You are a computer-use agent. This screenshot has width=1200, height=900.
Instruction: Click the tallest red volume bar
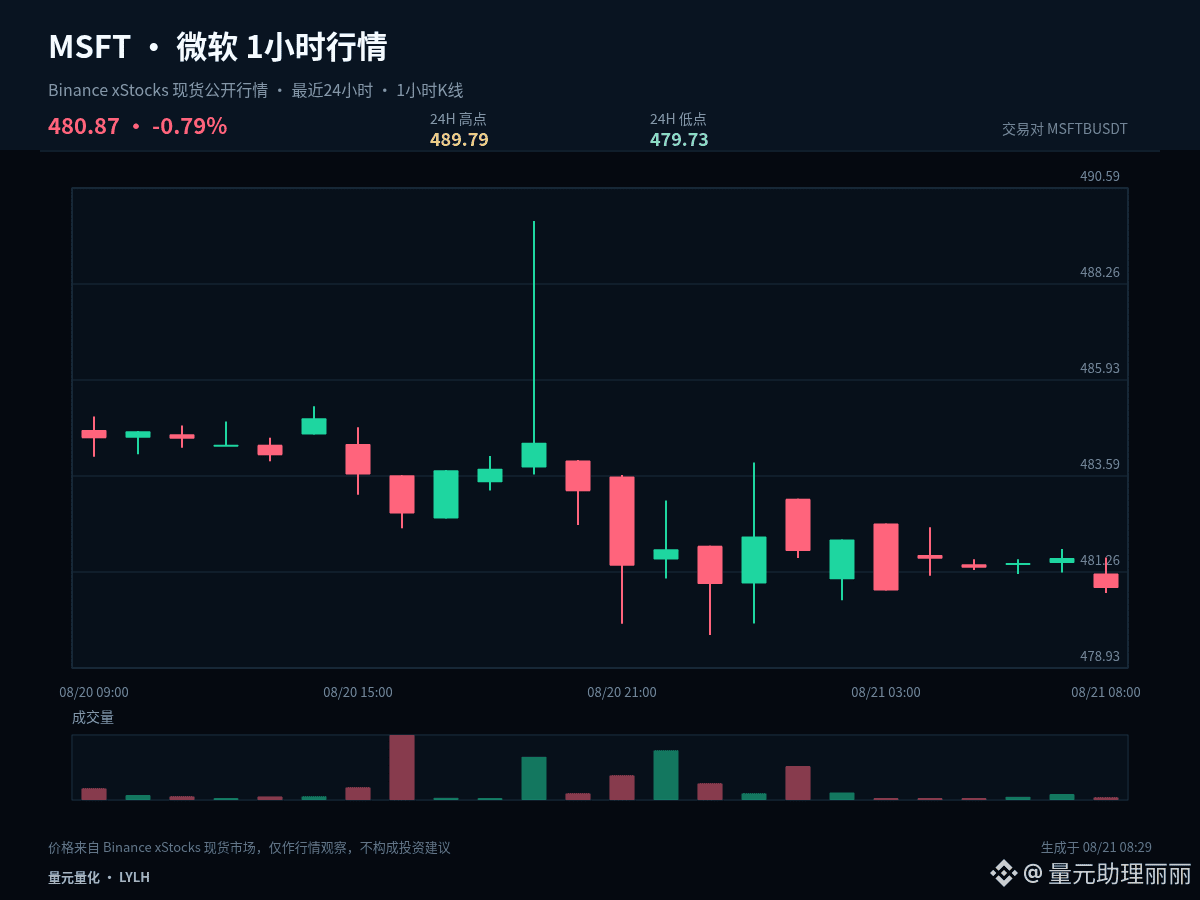(402, 767)
